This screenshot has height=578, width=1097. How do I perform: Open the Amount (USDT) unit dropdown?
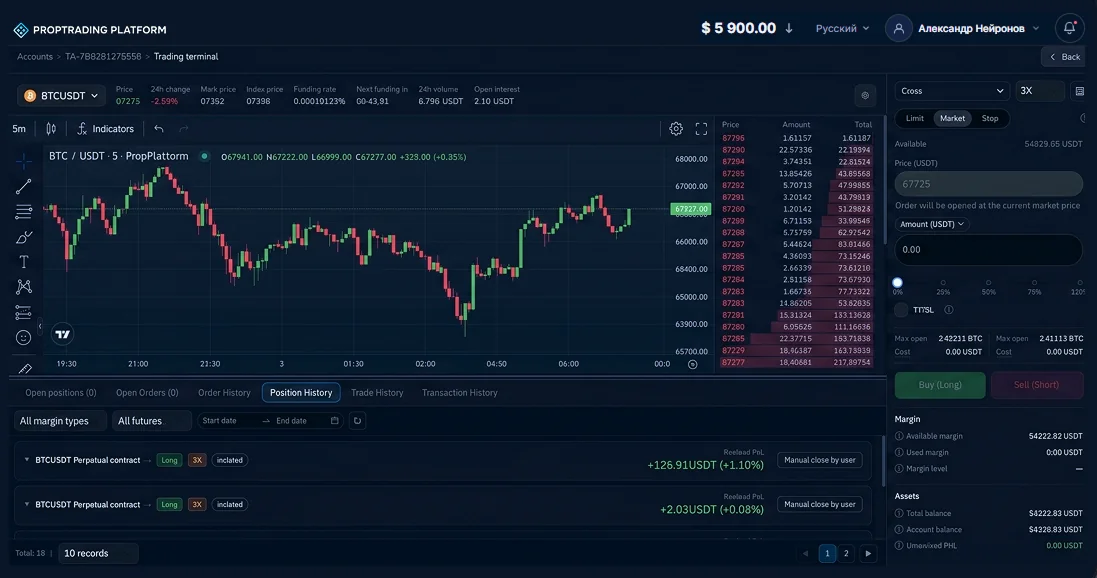932,224
